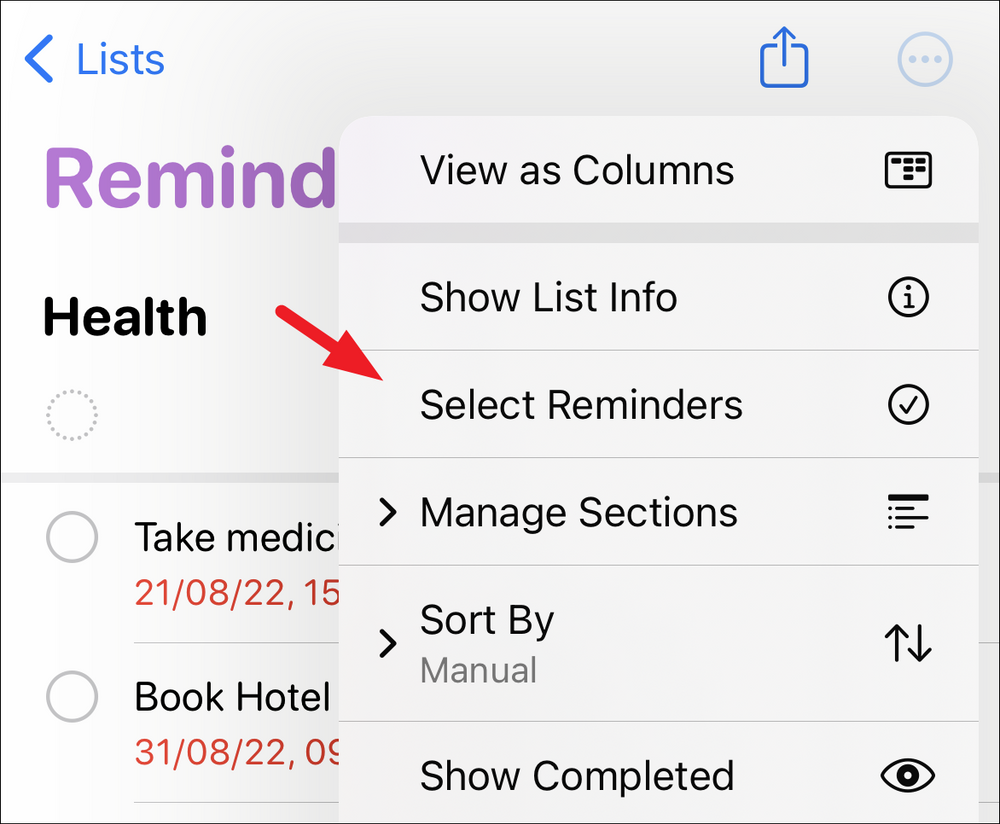Select View as Columns
This screenshot has height=824, width=1000.
coord(577,170)
